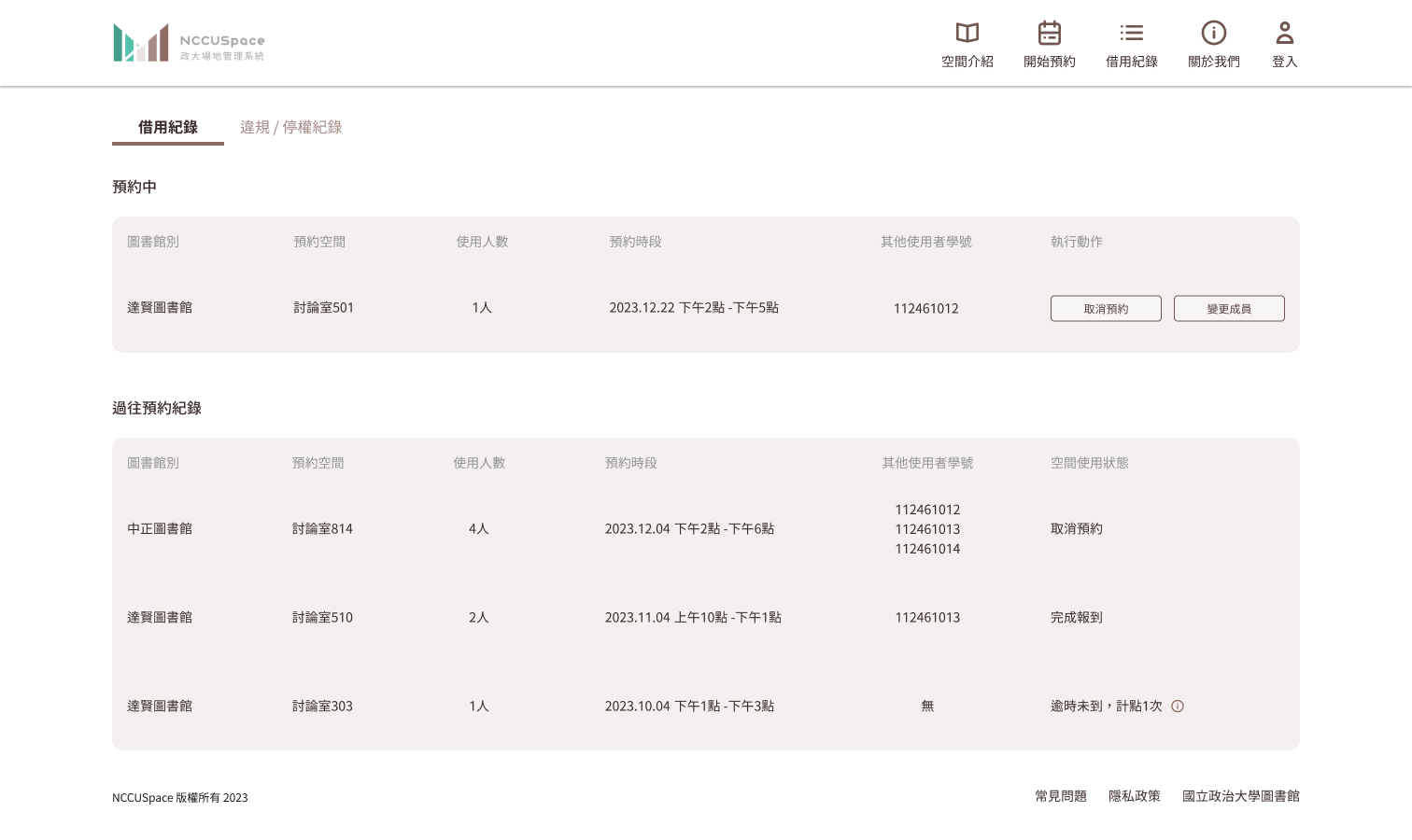Viewport: 1412px width, 840px height.
Task: Click the 2023.12.22 reservation time slot
Action: [x=693, y=308]
